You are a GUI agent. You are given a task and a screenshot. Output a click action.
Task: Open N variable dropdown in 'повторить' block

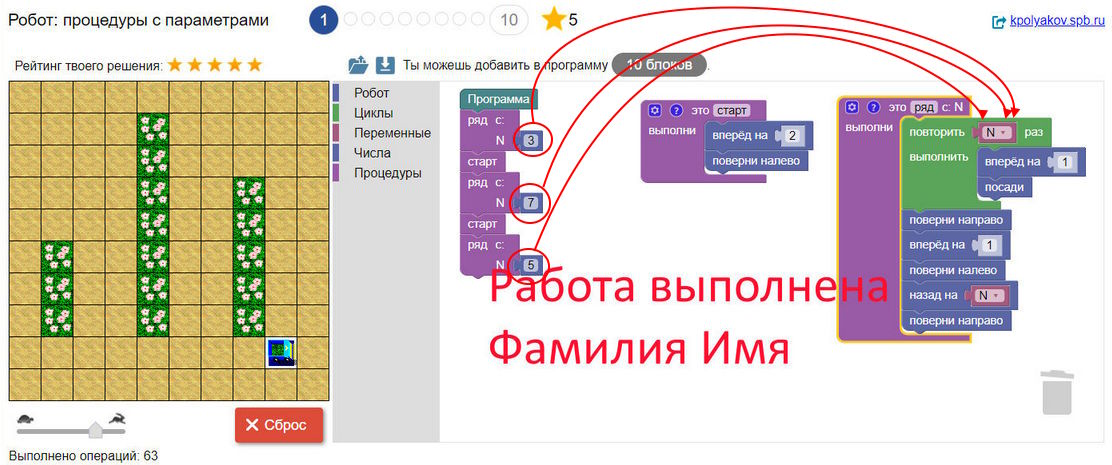[x=996, y=132]
